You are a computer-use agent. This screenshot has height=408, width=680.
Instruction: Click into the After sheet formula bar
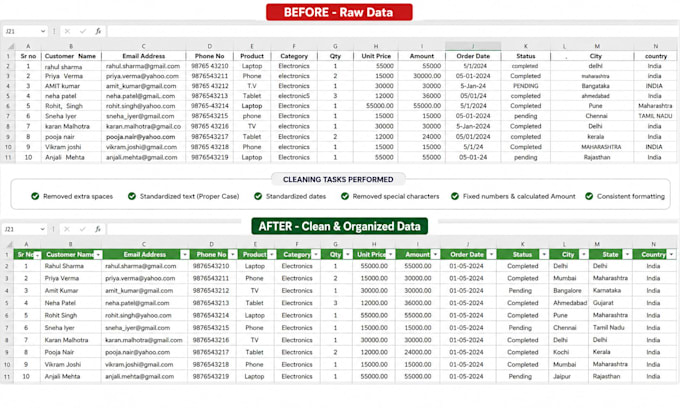(x=392, y=229)
